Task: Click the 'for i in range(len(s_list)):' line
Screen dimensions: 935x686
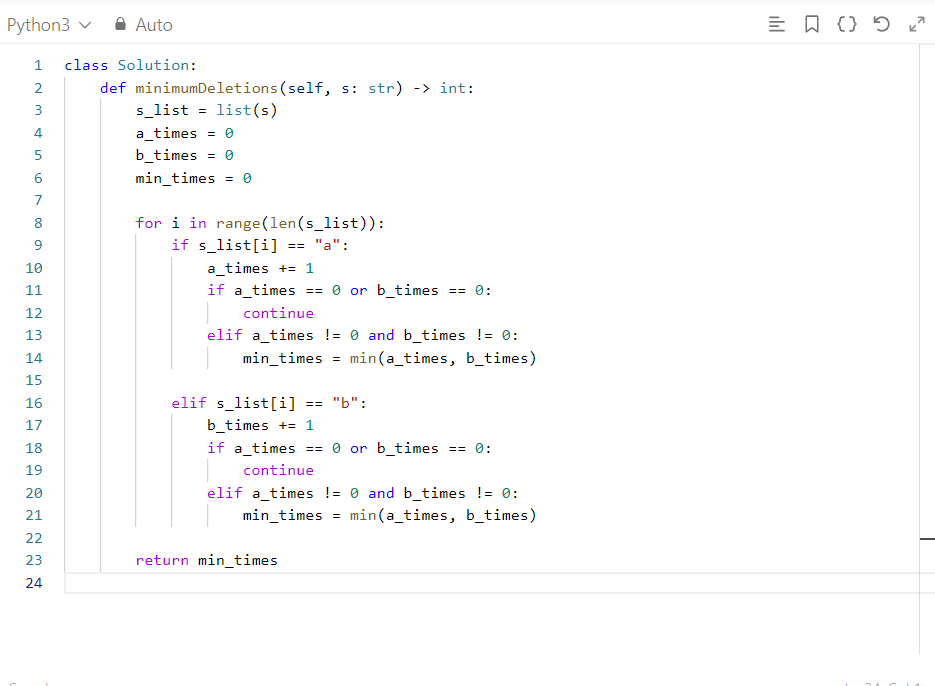Action: pyautogui.click(x=260, y=223)
